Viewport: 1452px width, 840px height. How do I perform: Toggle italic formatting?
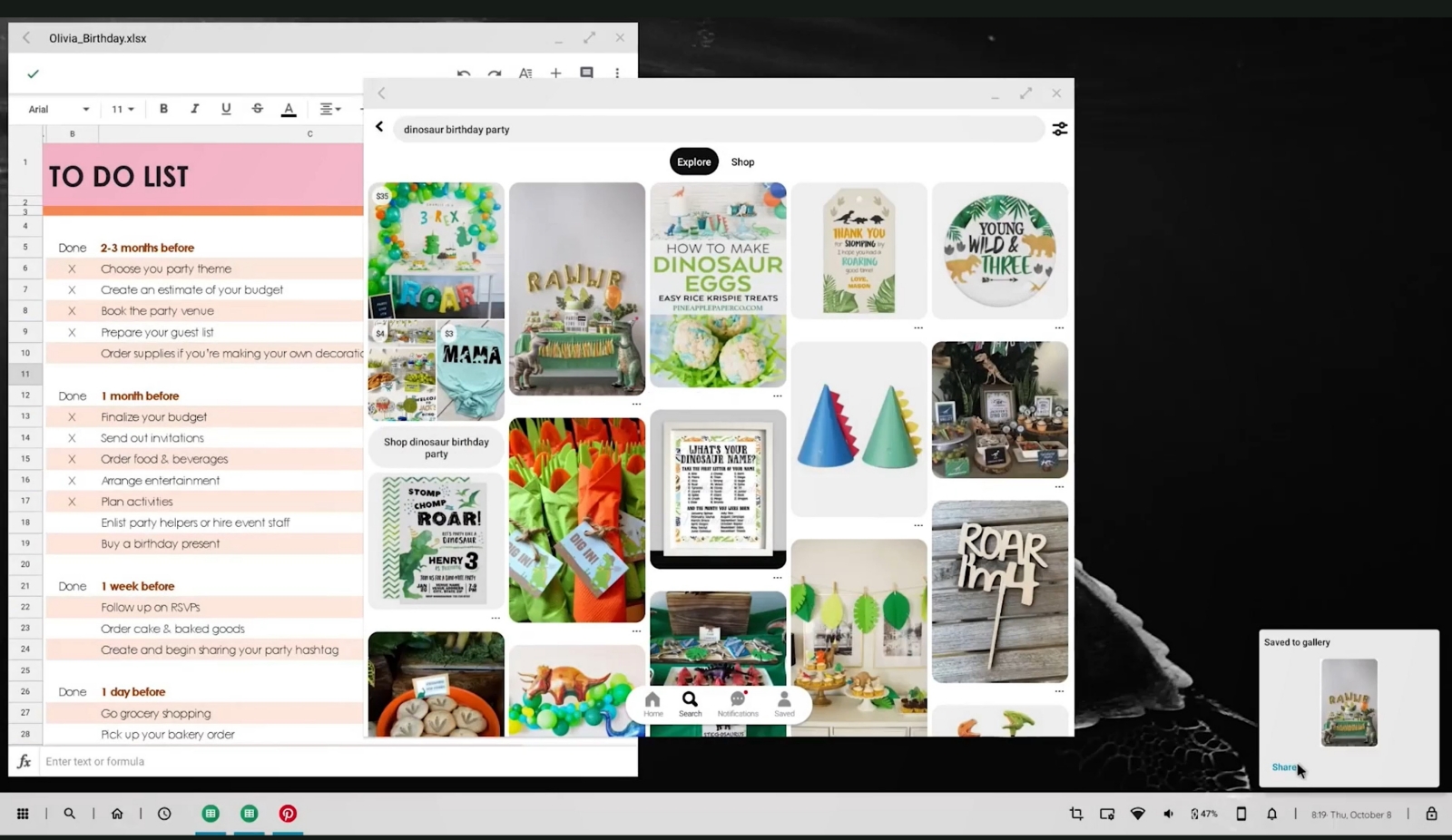[194, 109]
